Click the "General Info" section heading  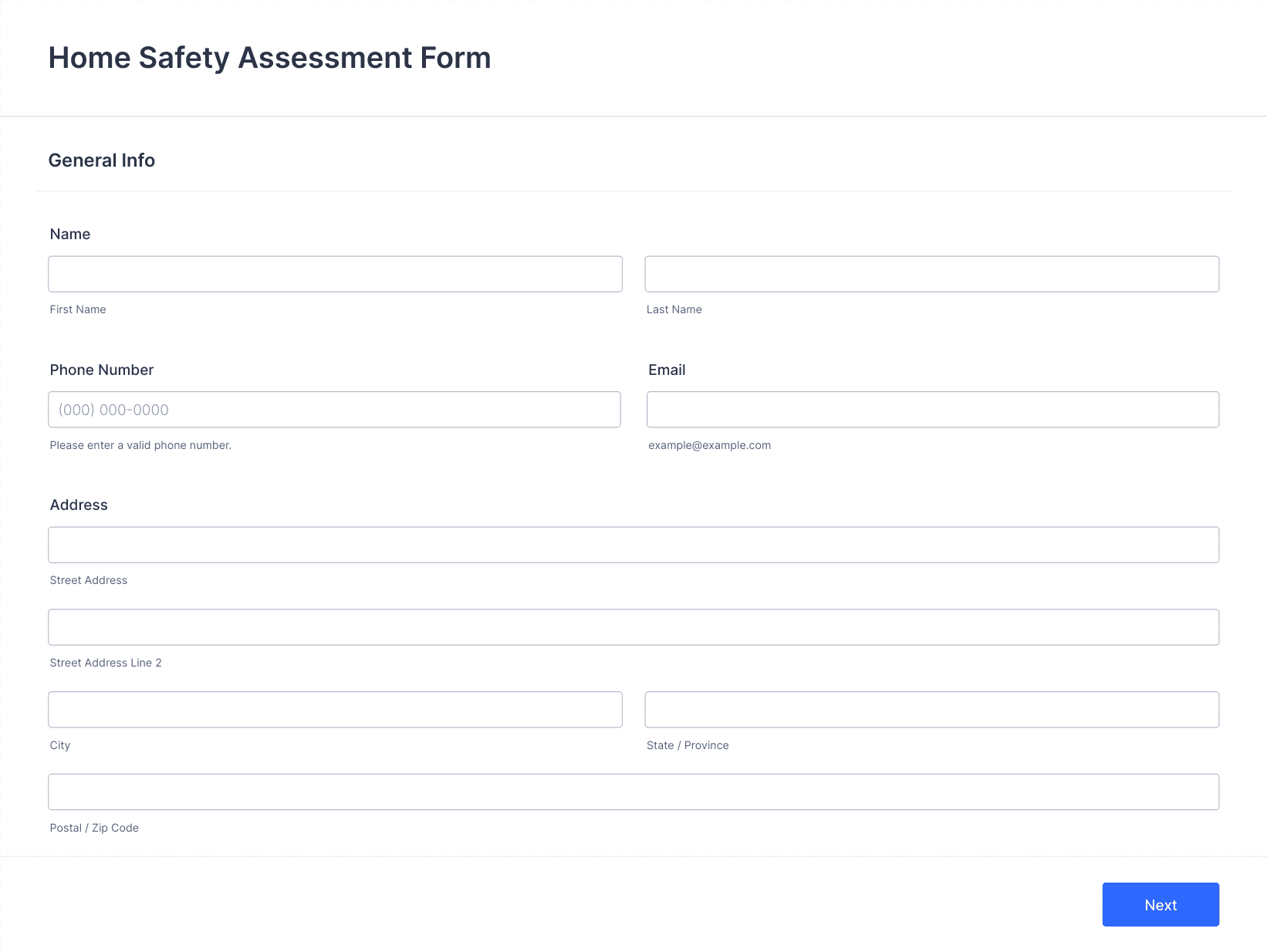click(102, 160)
